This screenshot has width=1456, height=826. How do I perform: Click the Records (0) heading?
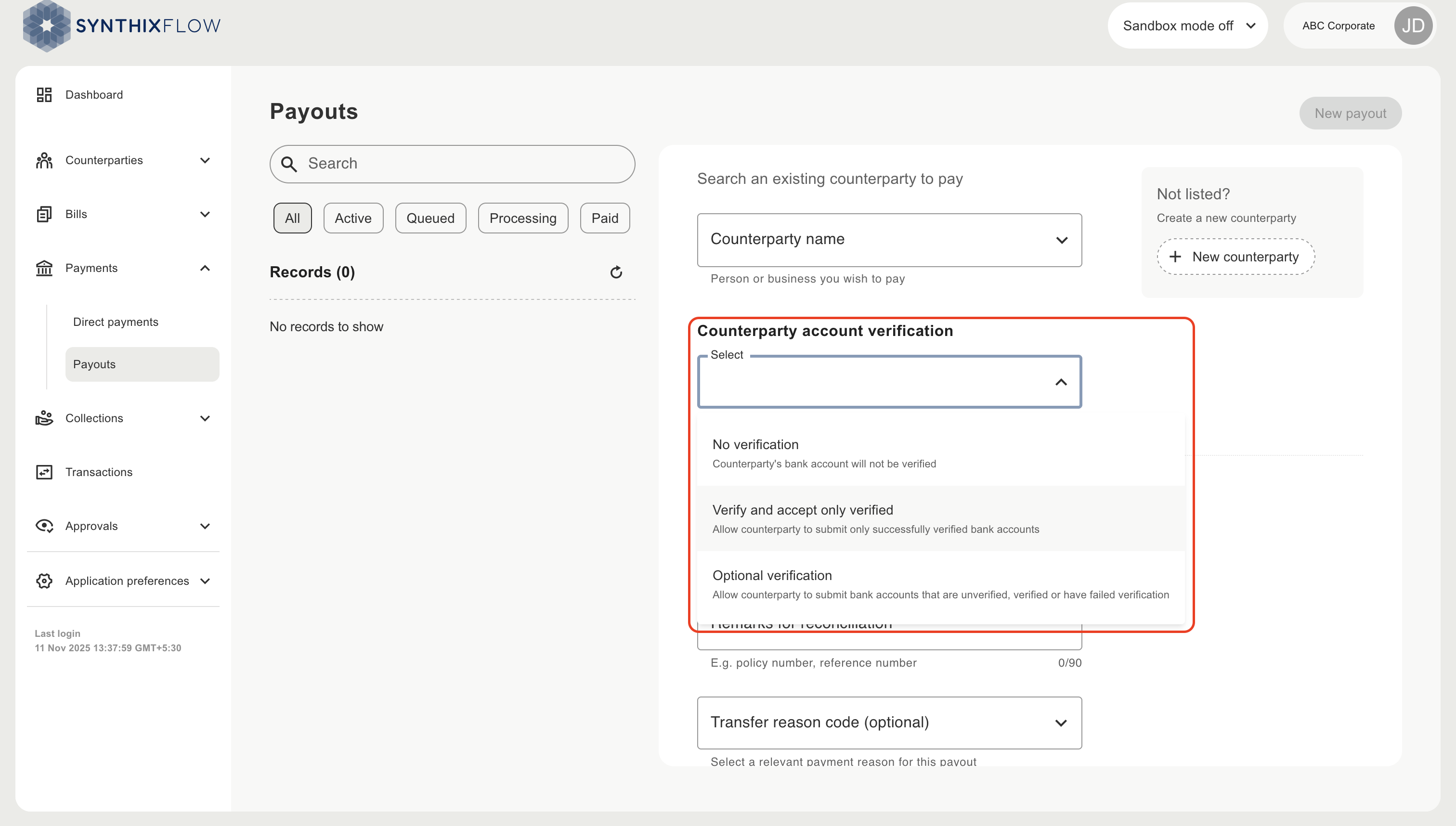tap(312, 272)
